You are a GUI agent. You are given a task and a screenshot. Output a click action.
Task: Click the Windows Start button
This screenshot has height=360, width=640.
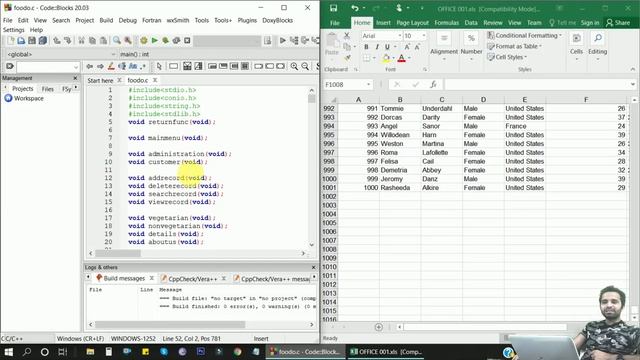8,352
